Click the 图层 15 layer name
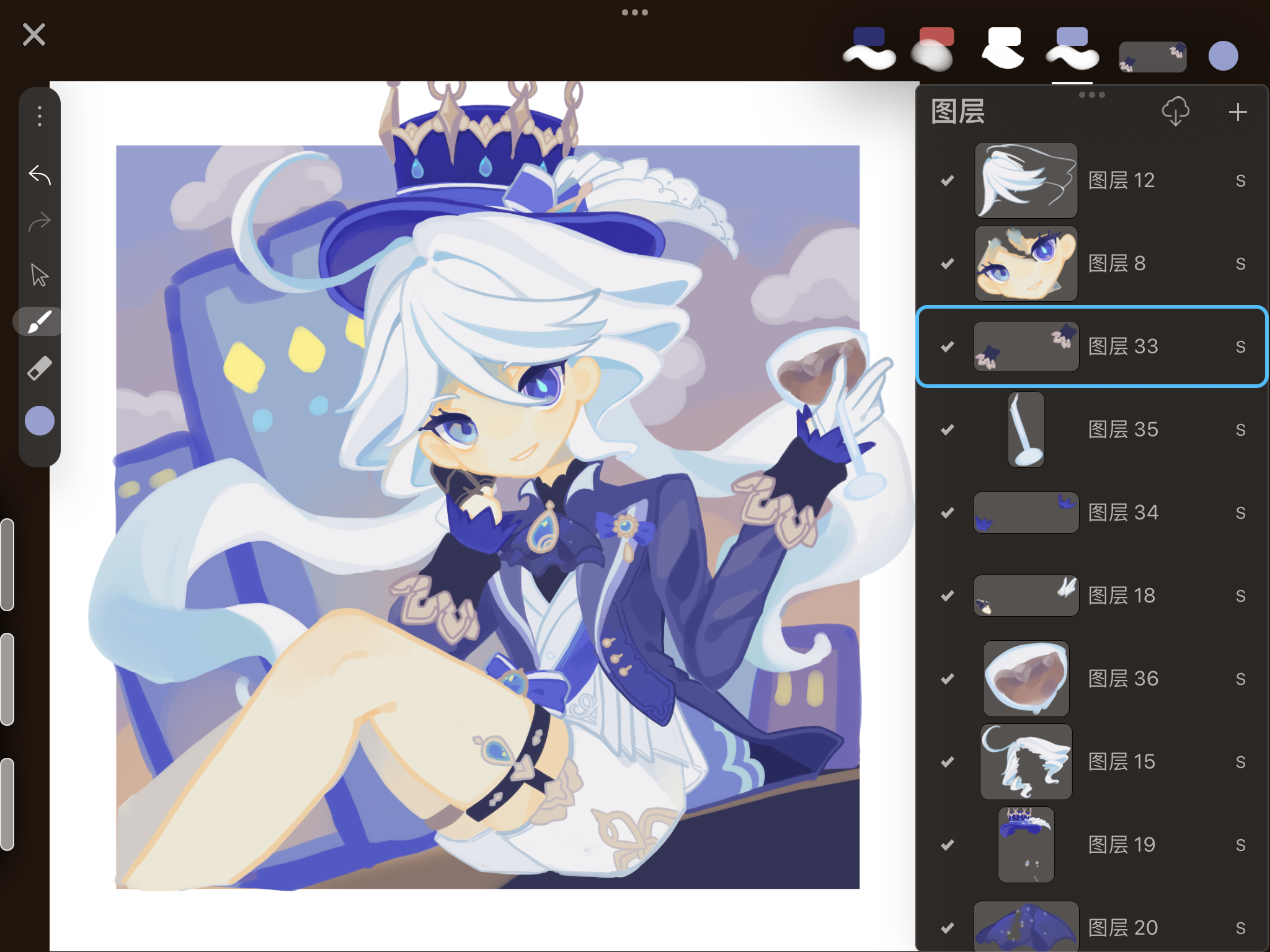The width and height of the screenshot is (1270, 952). point(1122,762)
